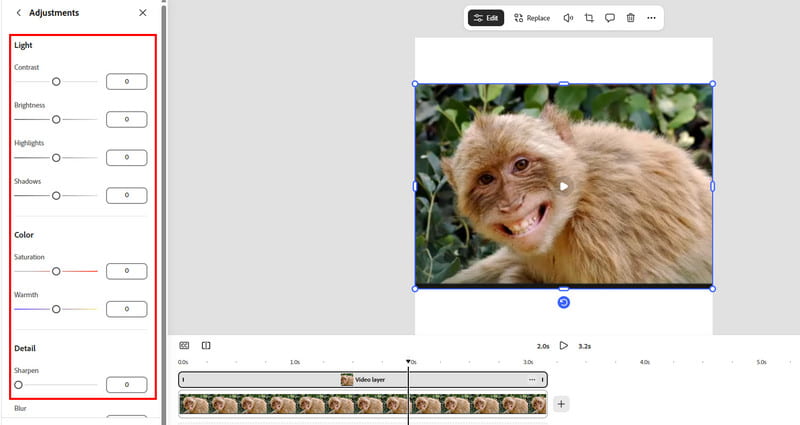The image size is (800, 425).
Task: Click the Color section heading
Action: pos(24,235)
